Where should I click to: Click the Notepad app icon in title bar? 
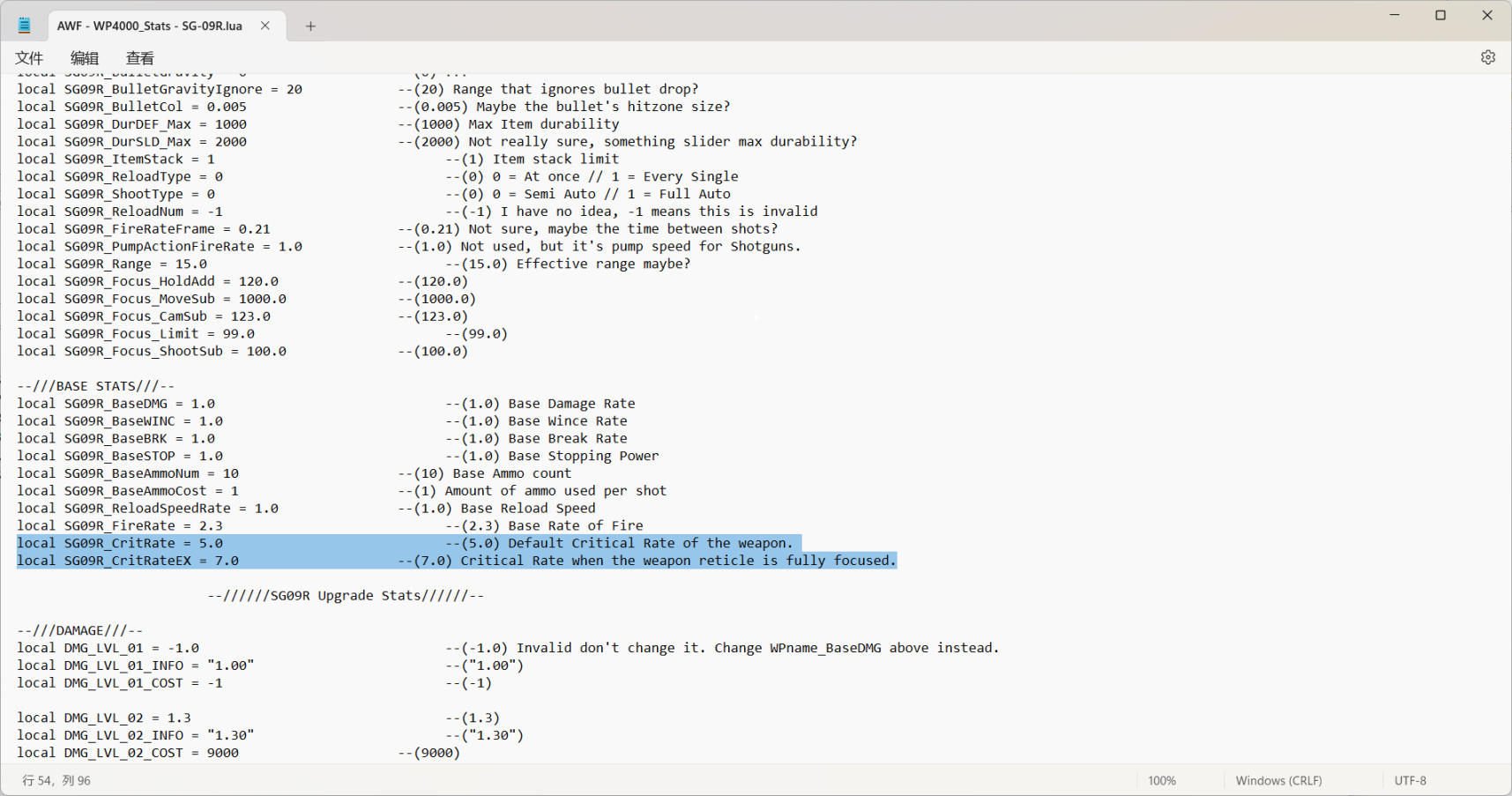click(x=25, y=26)
